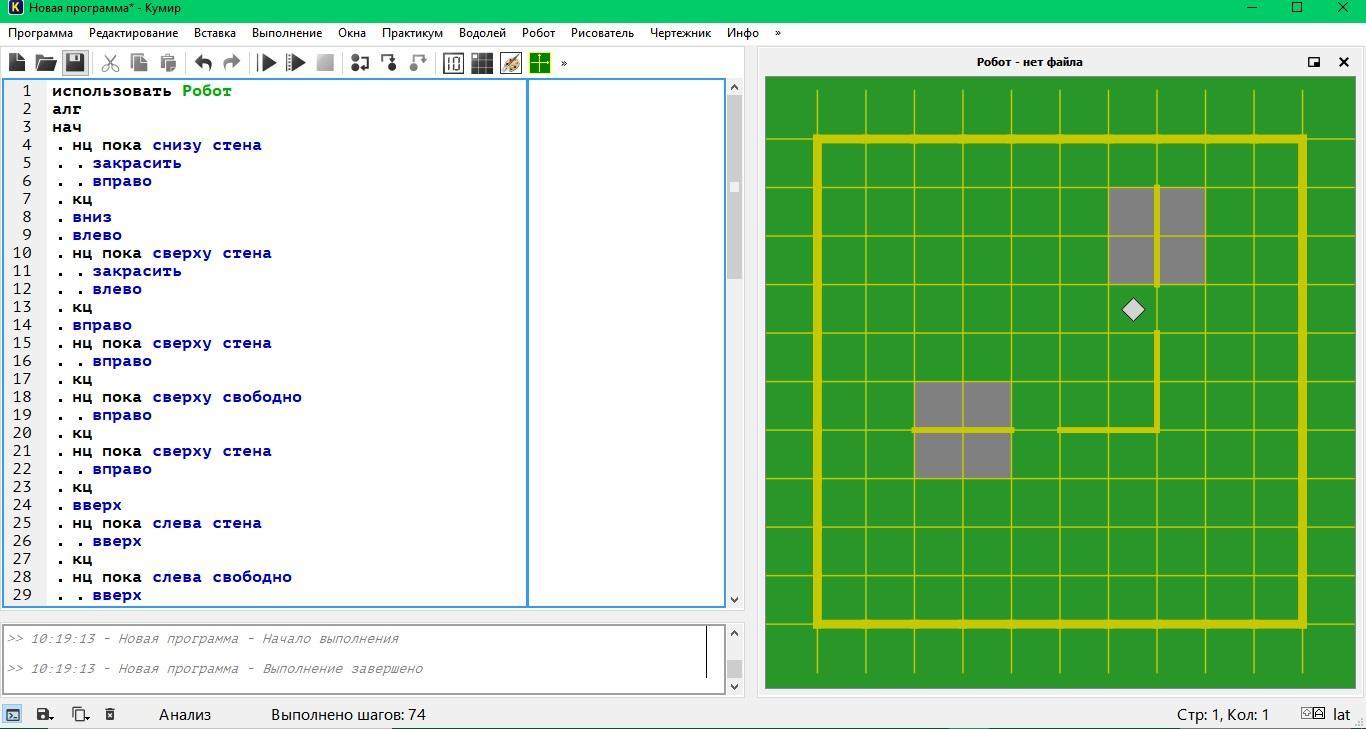Screen dimensions: 1366x729
Task: Open copy console output dropdown
Action: point(80,714)
